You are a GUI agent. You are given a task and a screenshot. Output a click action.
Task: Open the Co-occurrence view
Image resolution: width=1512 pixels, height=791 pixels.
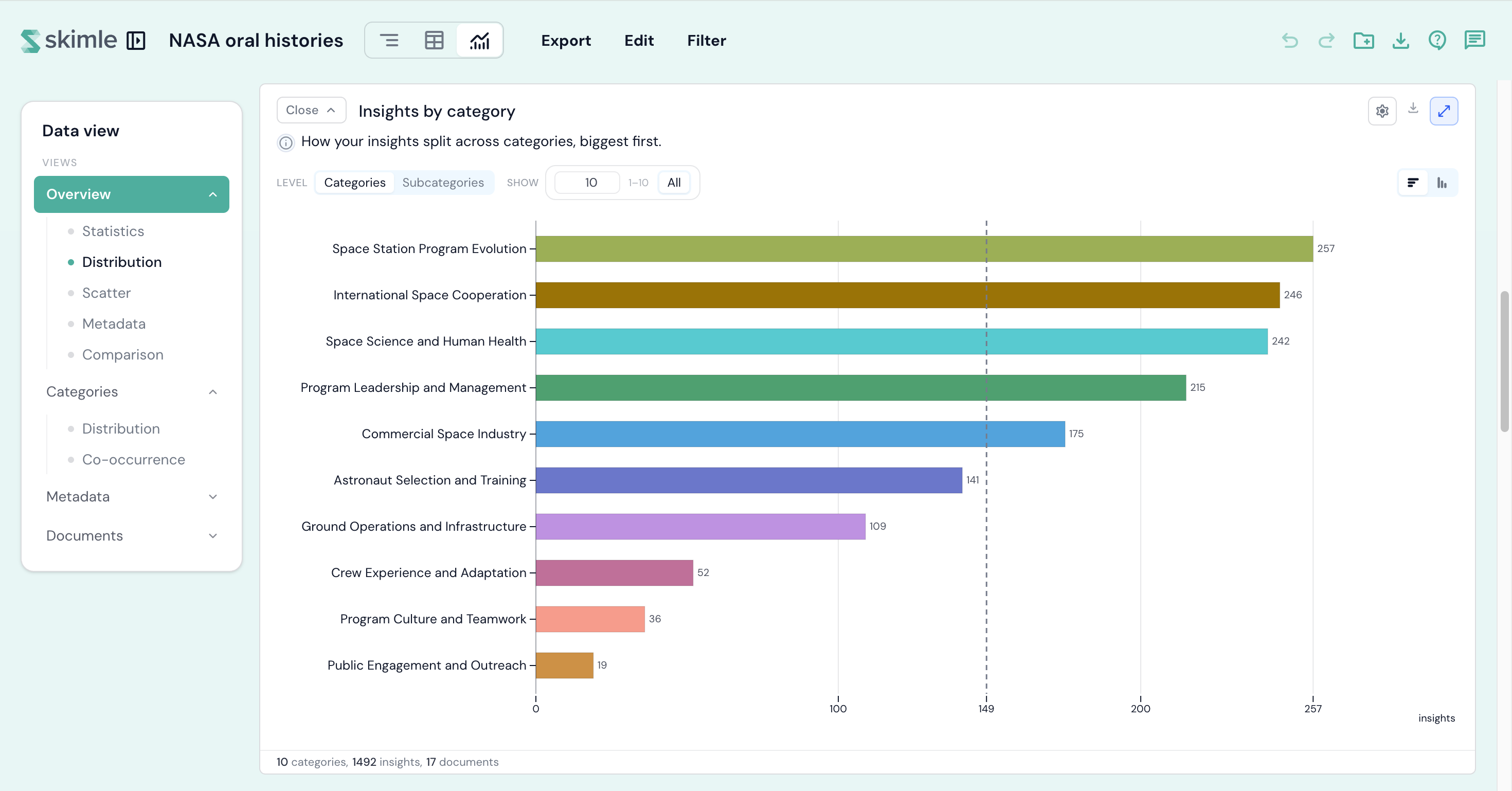point(133,459)
